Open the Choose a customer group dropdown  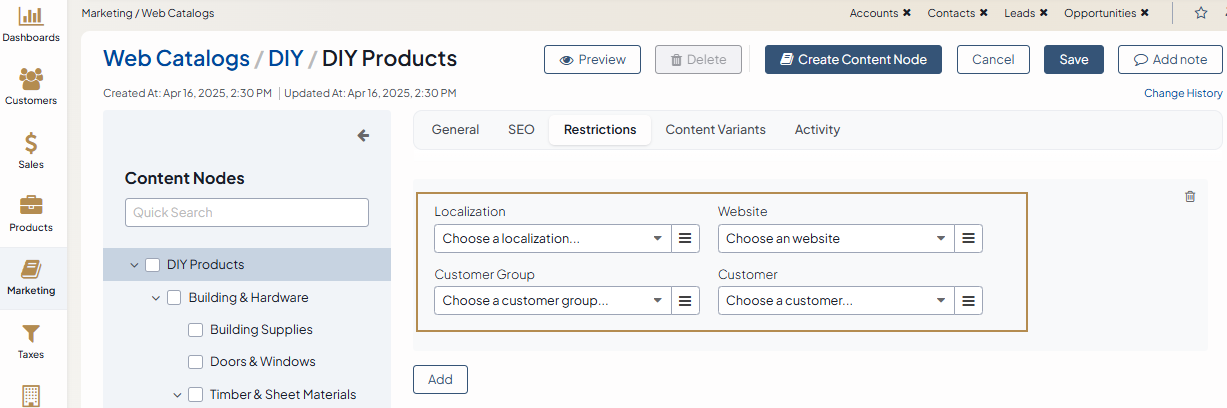coord(553,301)
